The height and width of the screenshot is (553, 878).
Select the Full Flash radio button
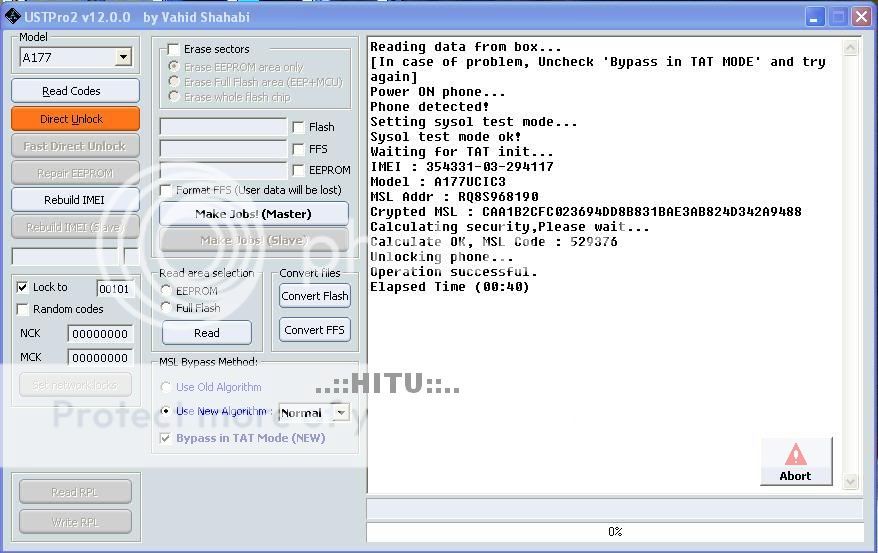(167, 308)
